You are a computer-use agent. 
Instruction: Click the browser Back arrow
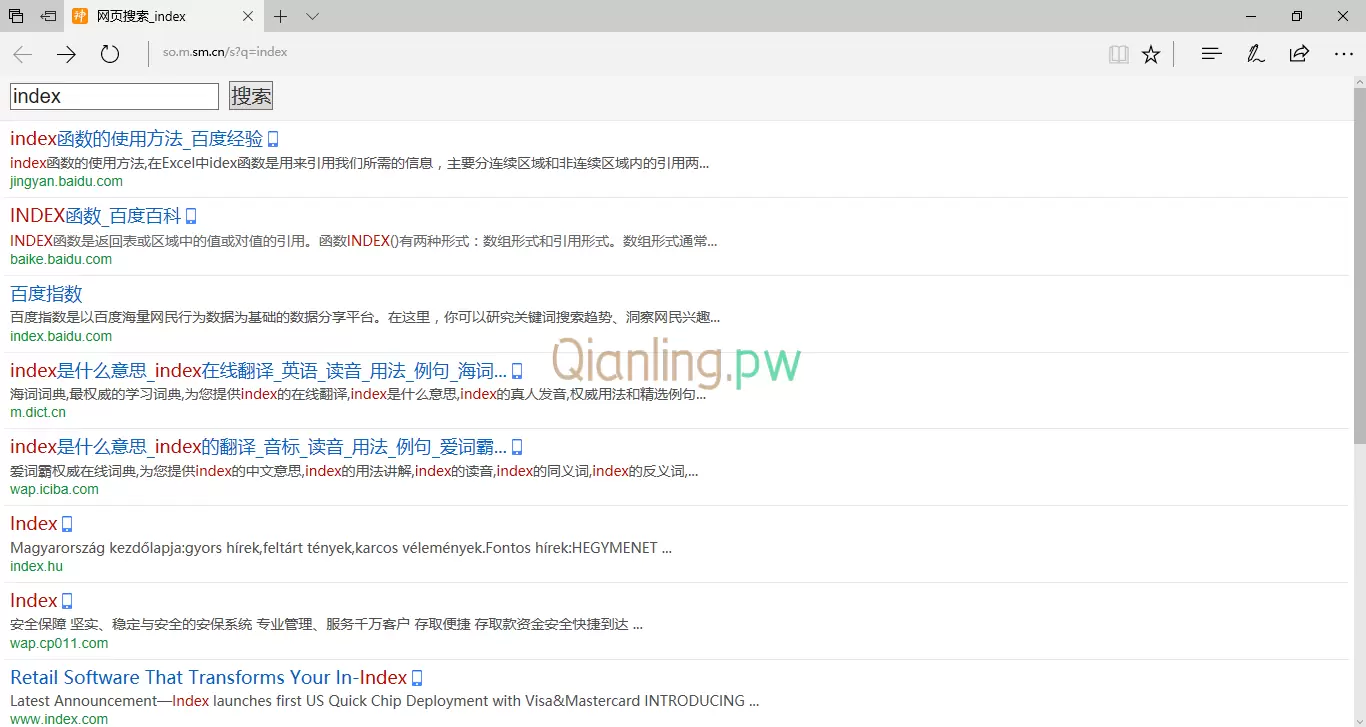pos(23,54)
